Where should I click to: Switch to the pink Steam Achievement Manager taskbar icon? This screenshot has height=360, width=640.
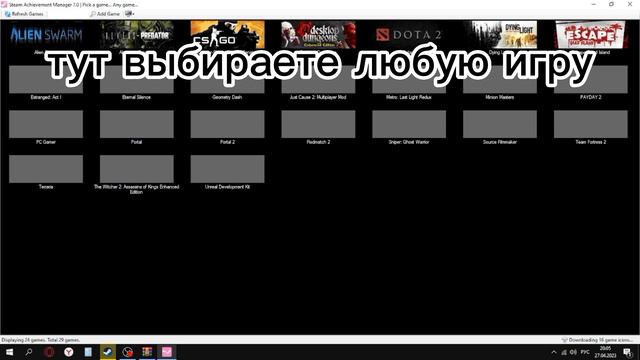pos(167,352)
